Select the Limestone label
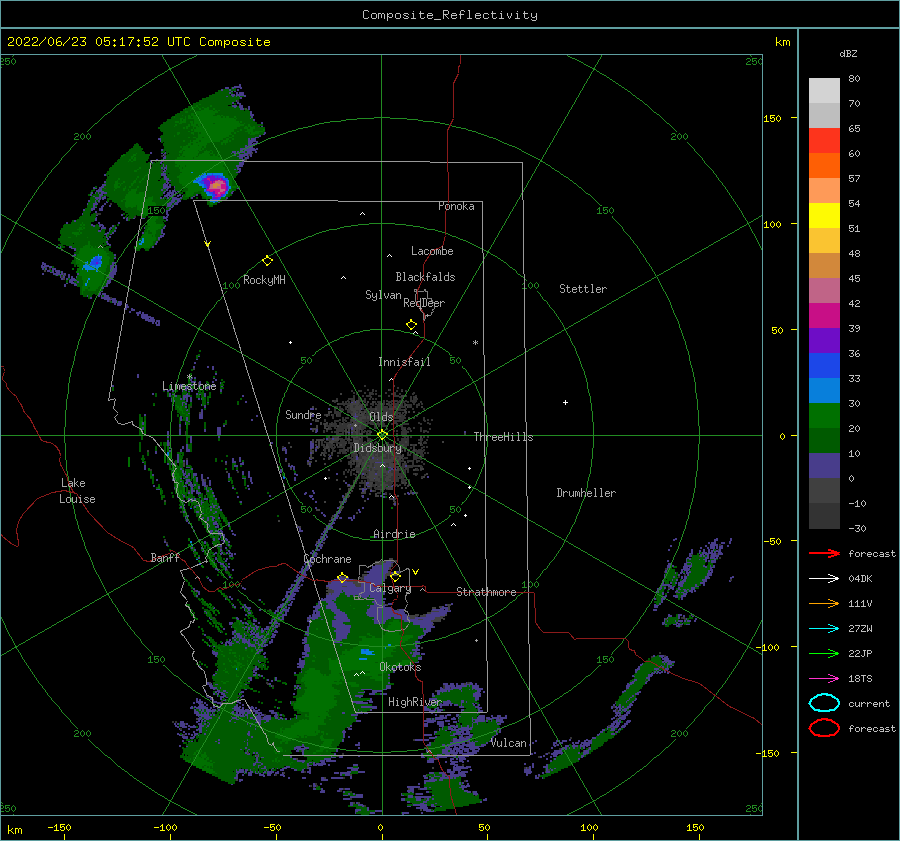900x841 pixels. tap(189, 386)
